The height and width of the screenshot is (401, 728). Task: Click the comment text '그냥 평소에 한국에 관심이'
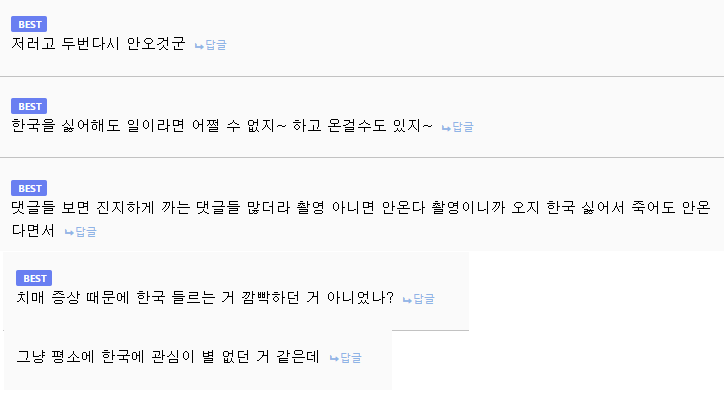(x=168, y=357)
